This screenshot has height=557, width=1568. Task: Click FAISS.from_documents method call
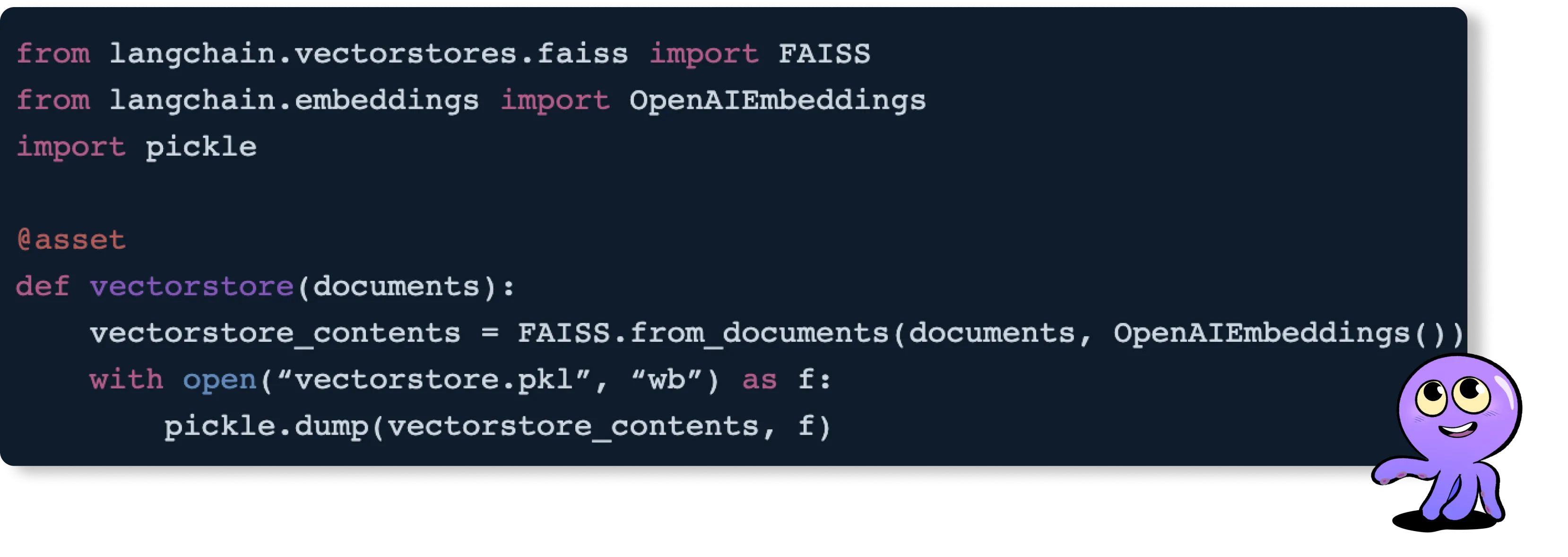703,333
